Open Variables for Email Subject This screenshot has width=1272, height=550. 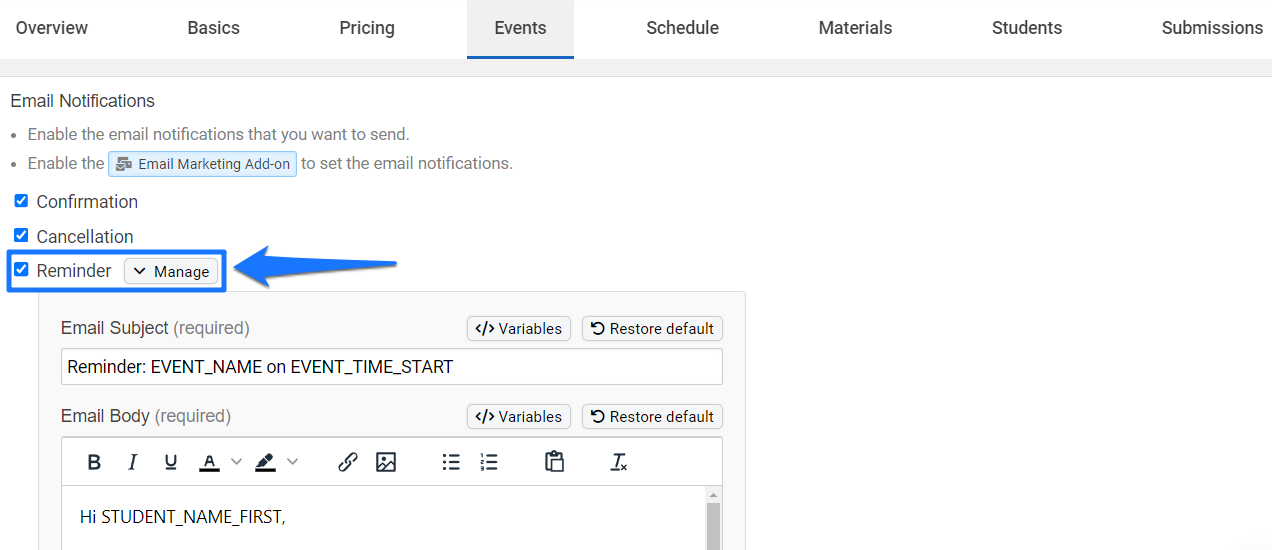pyautogui.click(x=519, y=328)
